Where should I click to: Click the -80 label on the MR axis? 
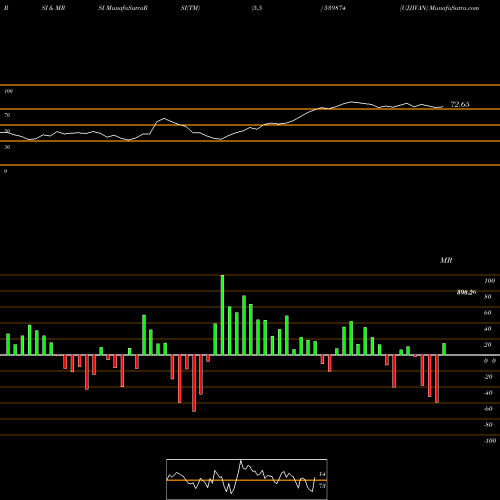[x=488, y=425]
